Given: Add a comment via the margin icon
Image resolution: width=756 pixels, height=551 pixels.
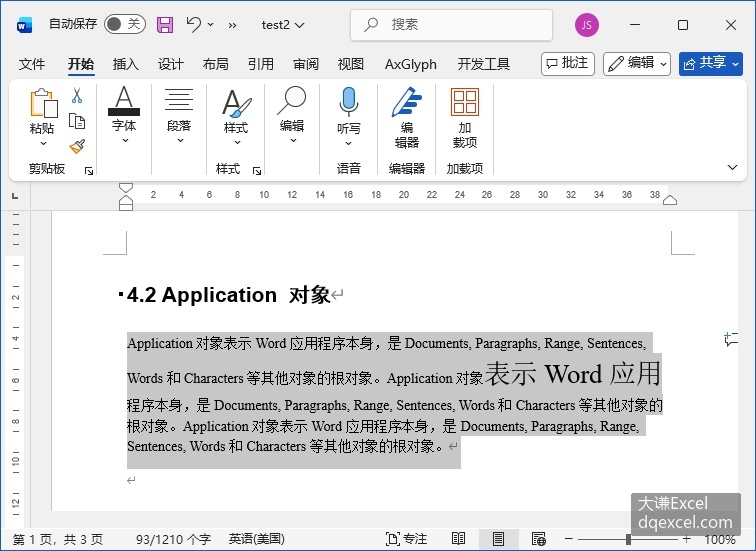Looking at the screenshot, I should (731, 339).
